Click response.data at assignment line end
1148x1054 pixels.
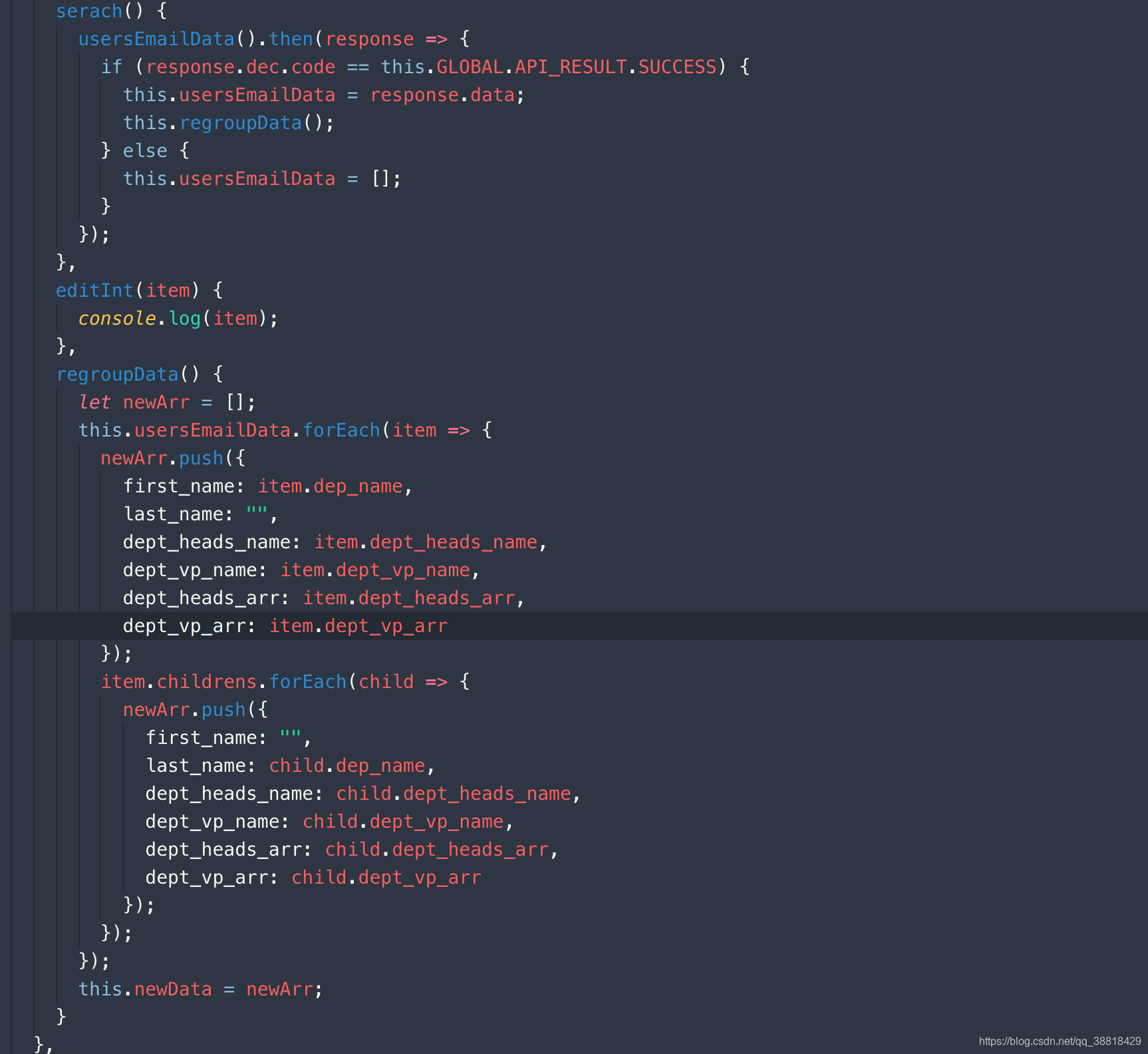click(x=442, y=94)
